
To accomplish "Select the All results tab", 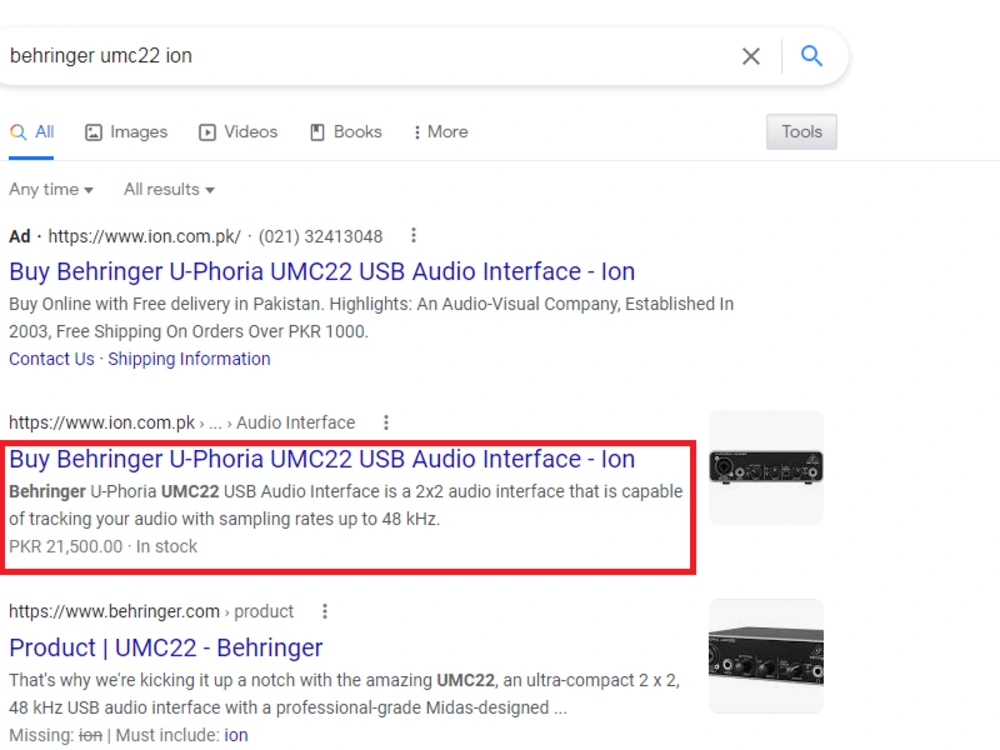I will 32,132.
